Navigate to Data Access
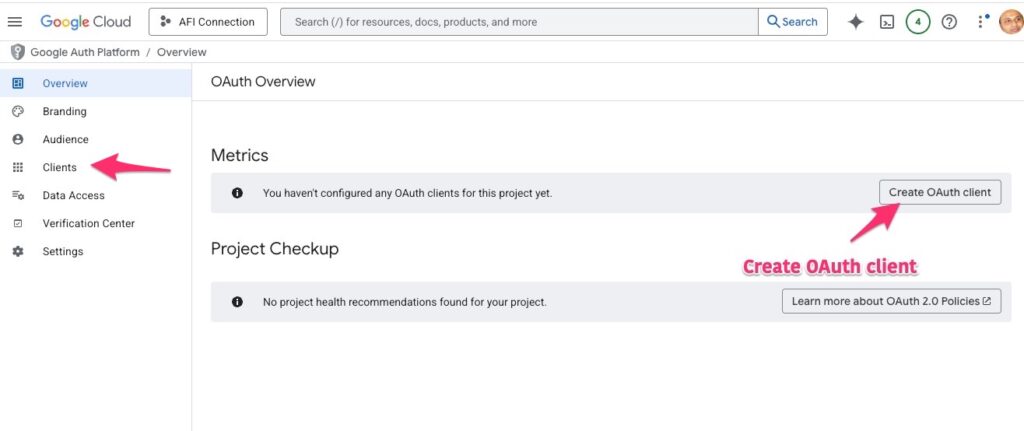 [x=73, y=196]
